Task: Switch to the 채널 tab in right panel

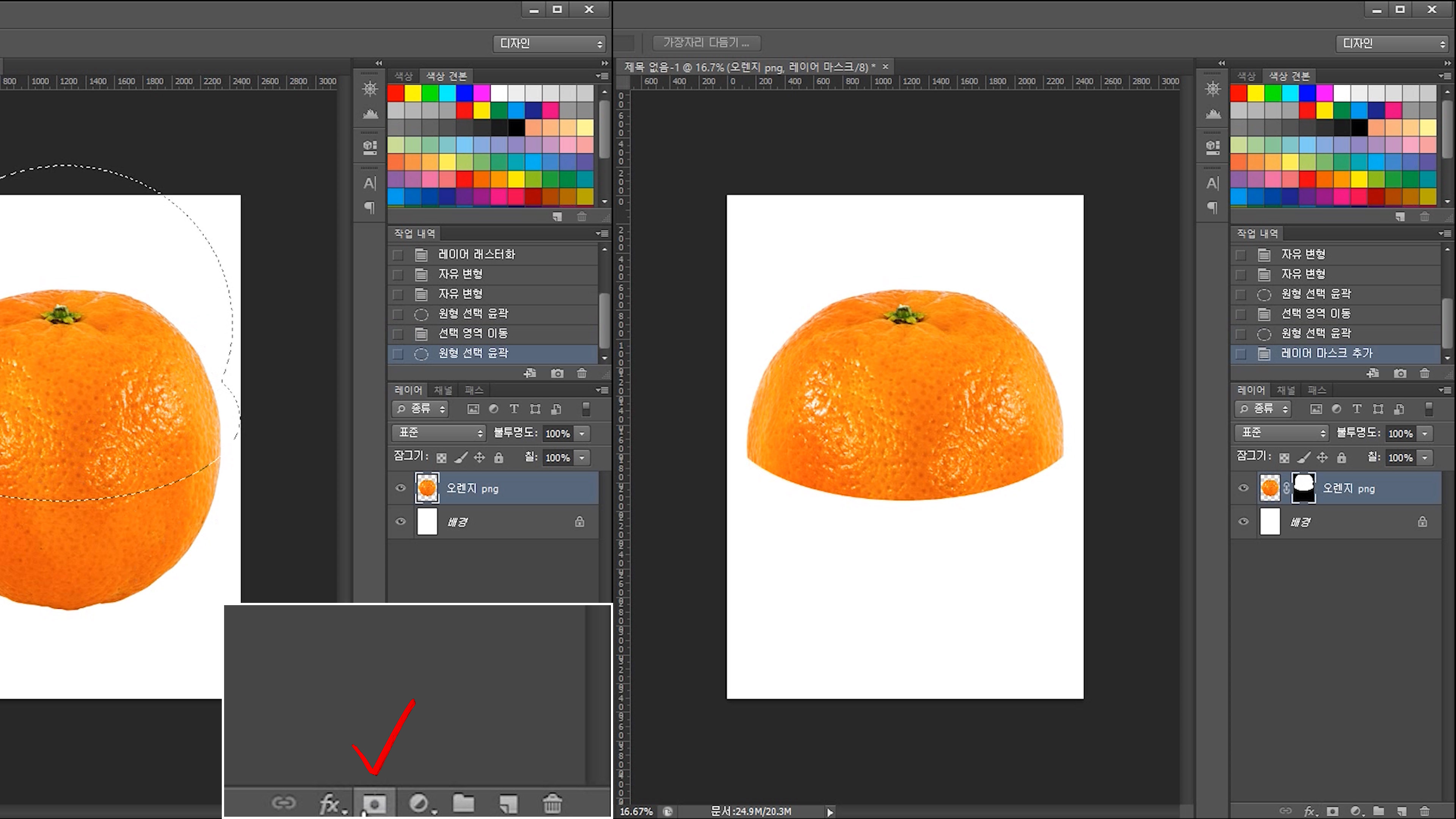Action: point(1286,390)
